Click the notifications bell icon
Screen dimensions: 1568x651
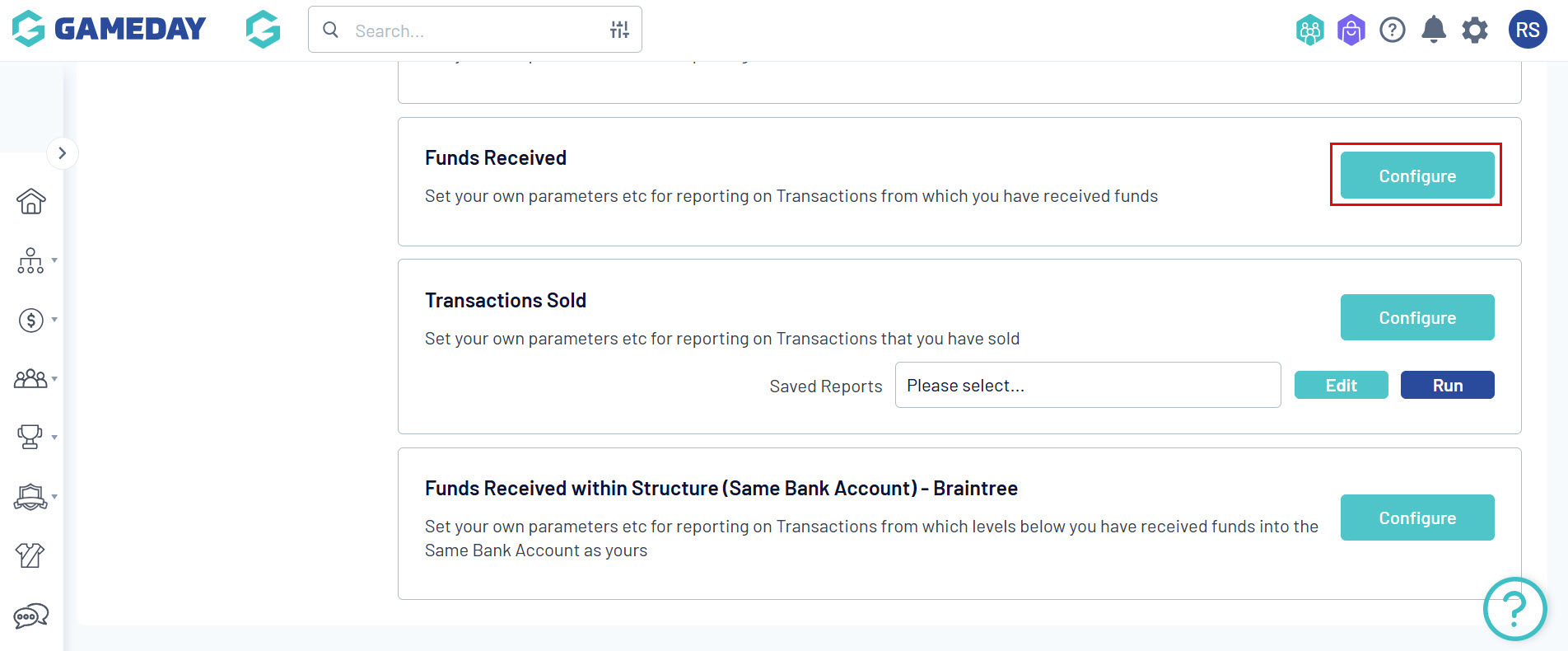tap(1434, 30)
